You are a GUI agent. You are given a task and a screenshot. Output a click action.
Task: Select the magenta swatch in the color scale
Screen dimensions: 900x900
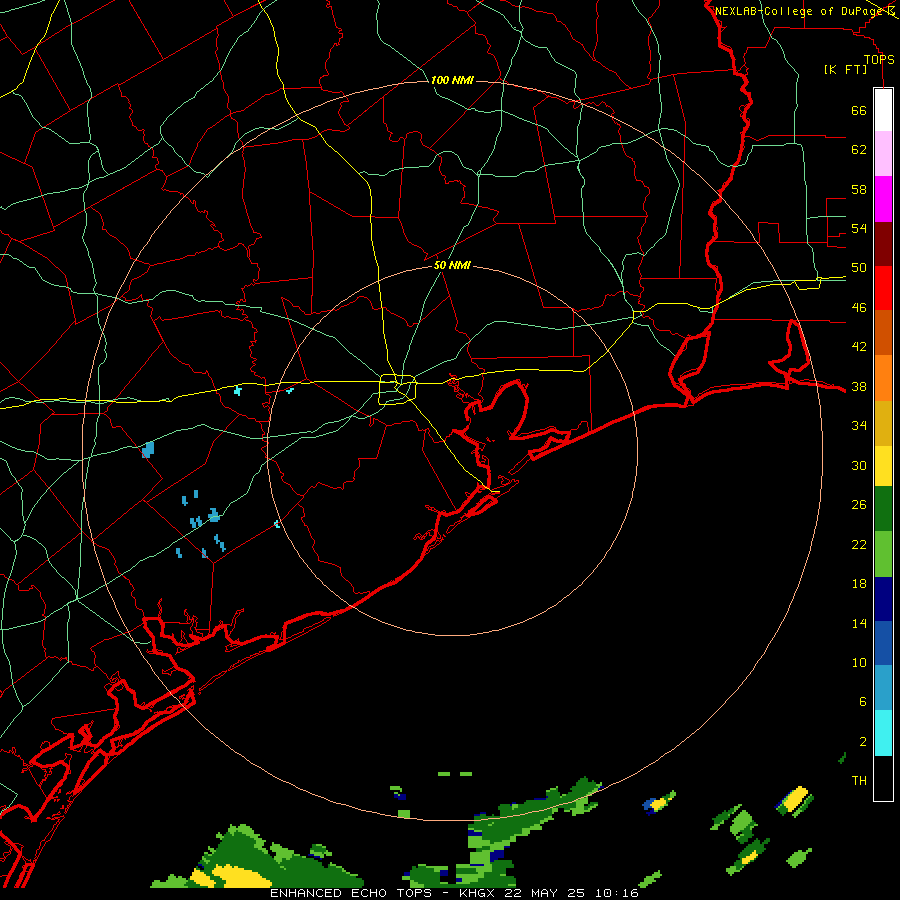(883, 199)
